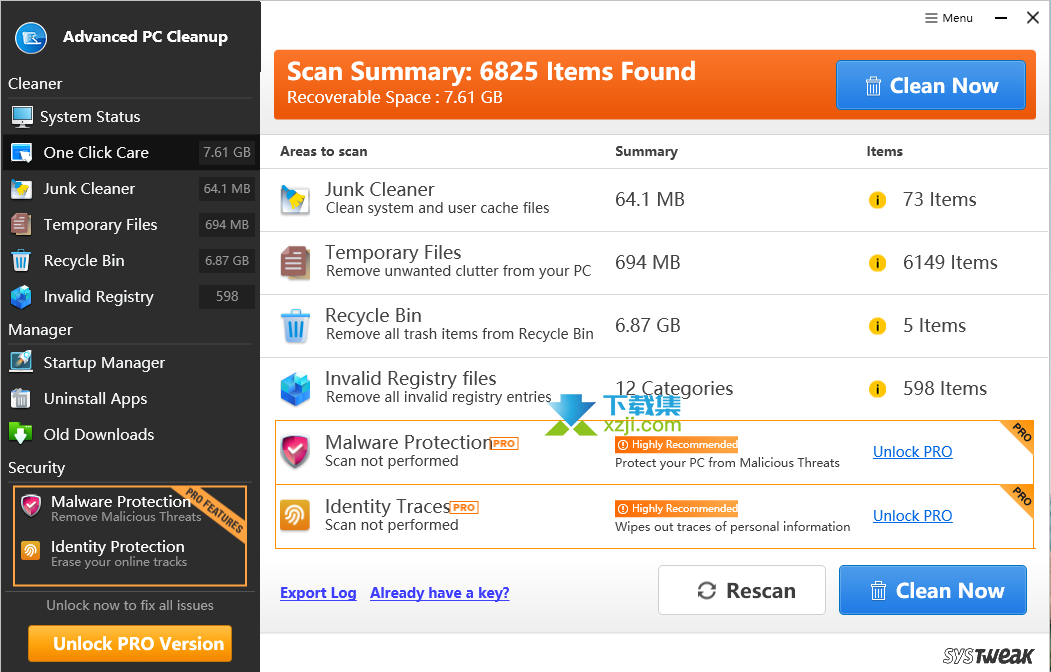Click the 5 Items count
Image resolution: width=1051 pixels, height=672 pixels.
[934, 326]
